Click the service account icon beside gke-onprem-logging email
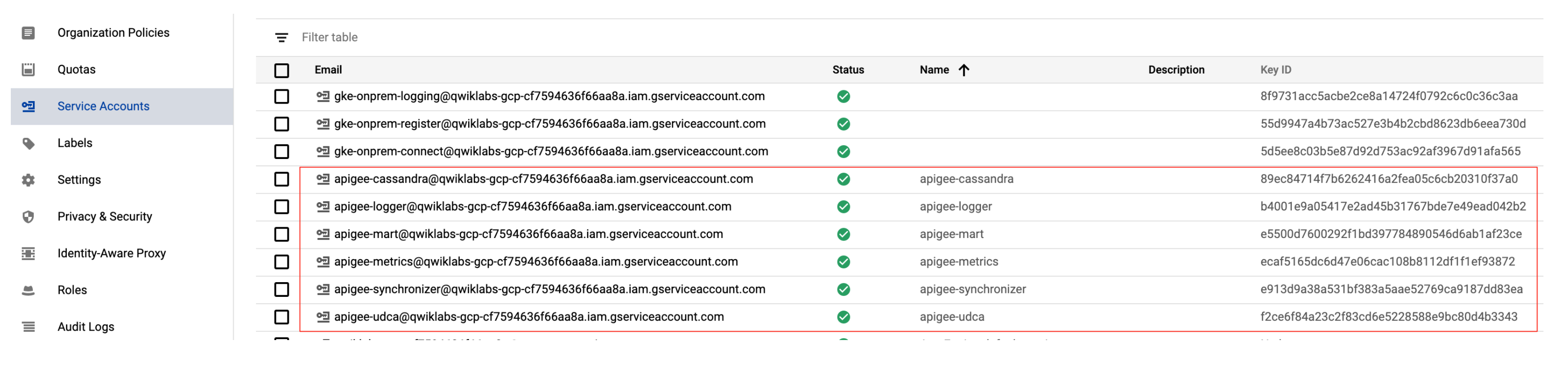Screen dimensions: 1568x369 [323, 97]
